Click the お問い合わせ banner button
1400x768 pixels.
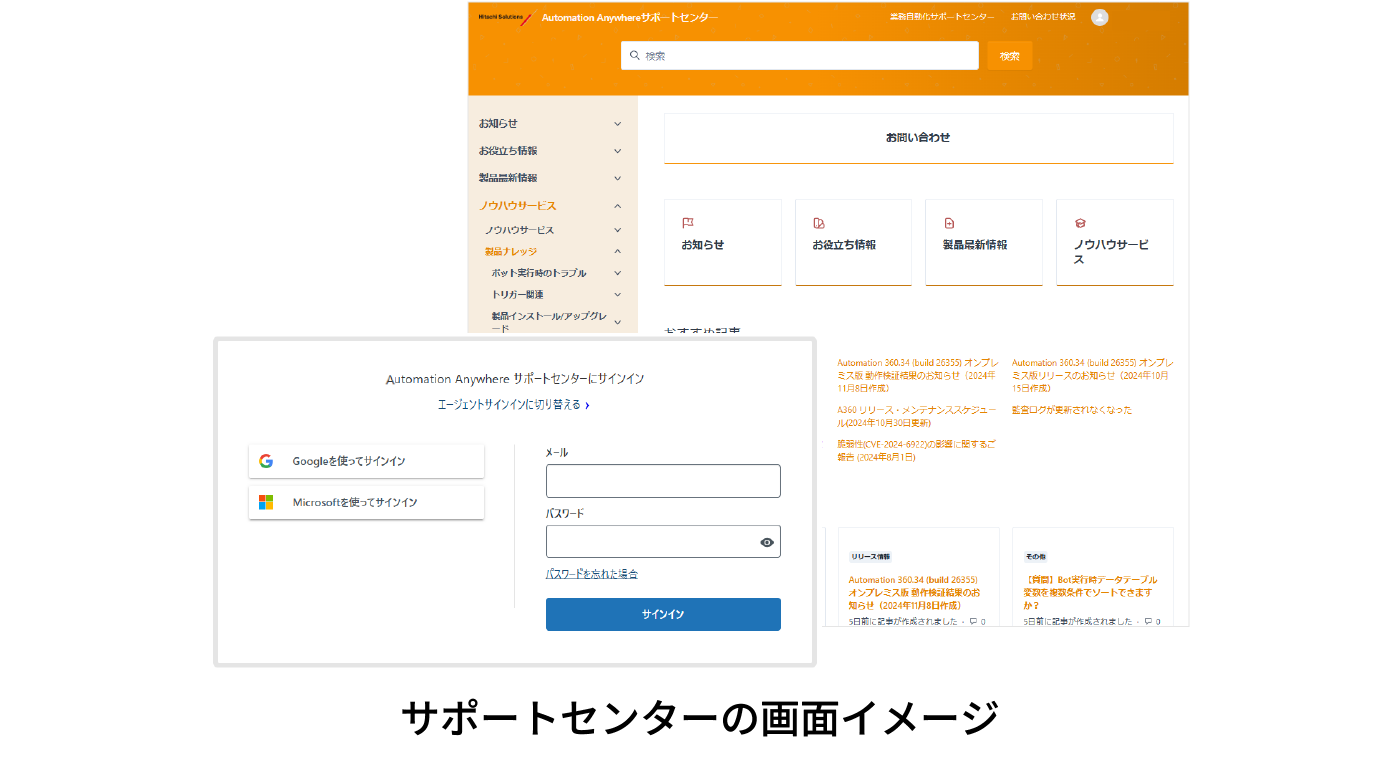(x=919, y=138)
